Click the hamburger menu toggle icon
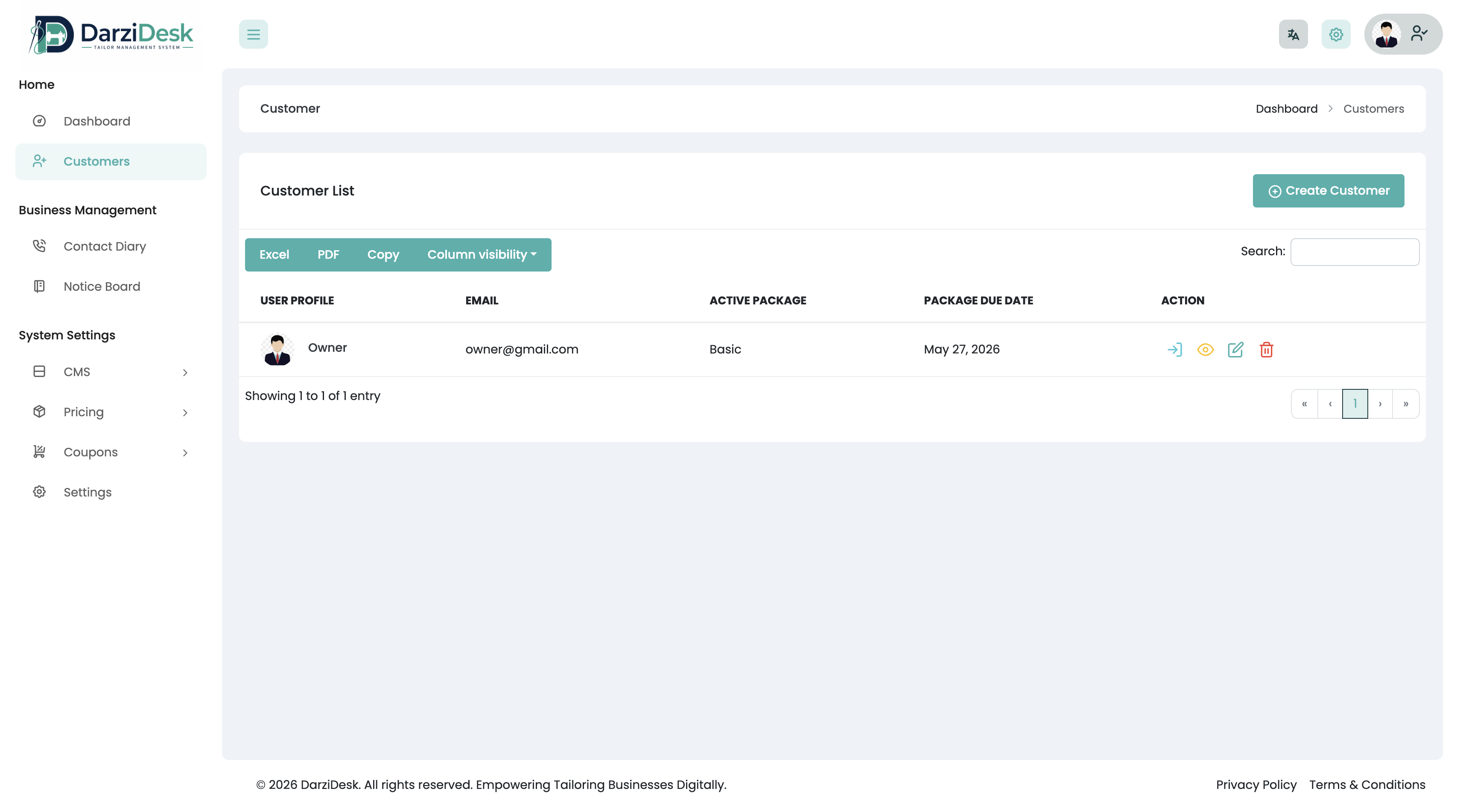1460x812 pixels. click(253, 35)
